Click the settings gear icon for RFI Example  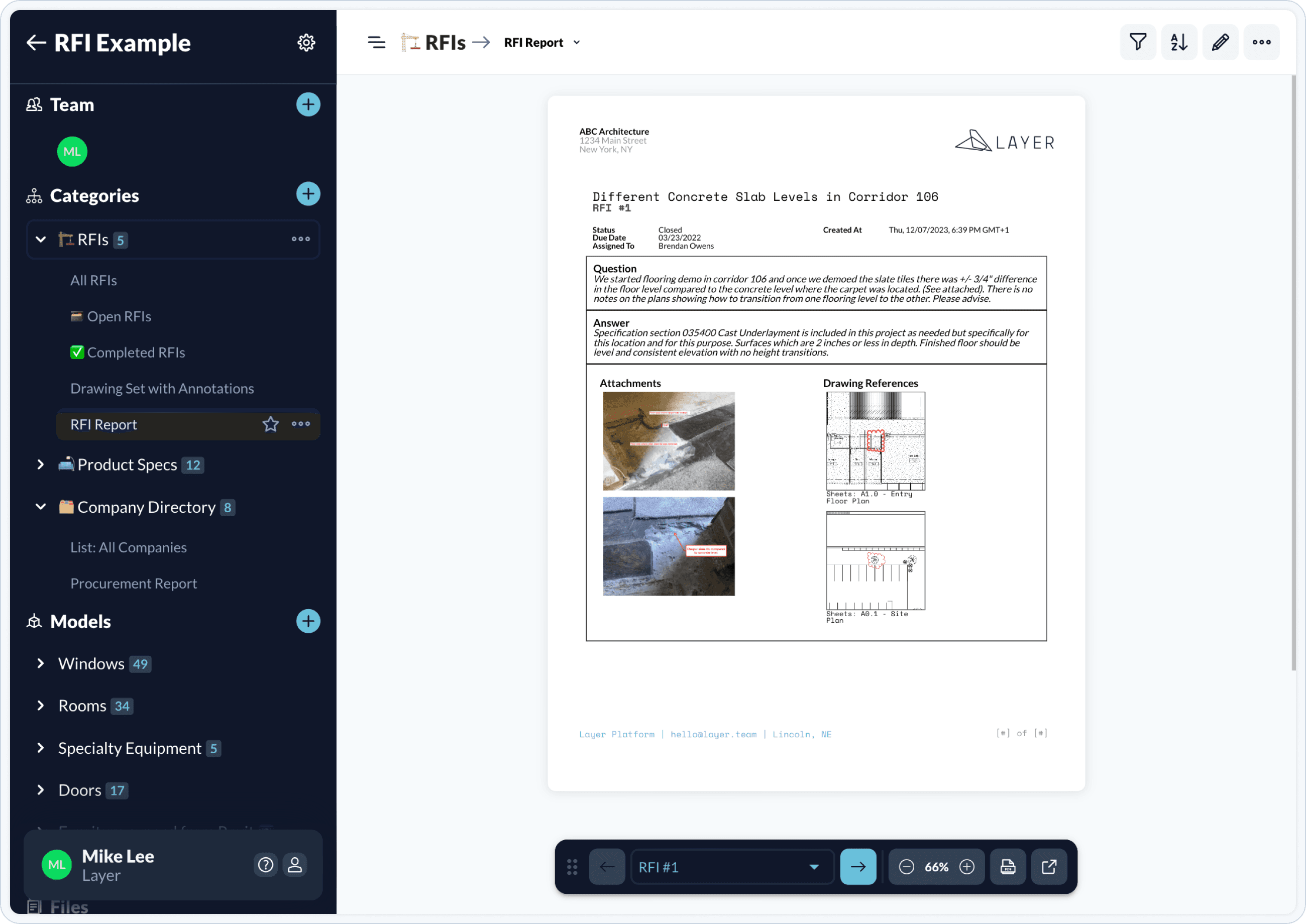pos(306,42)
